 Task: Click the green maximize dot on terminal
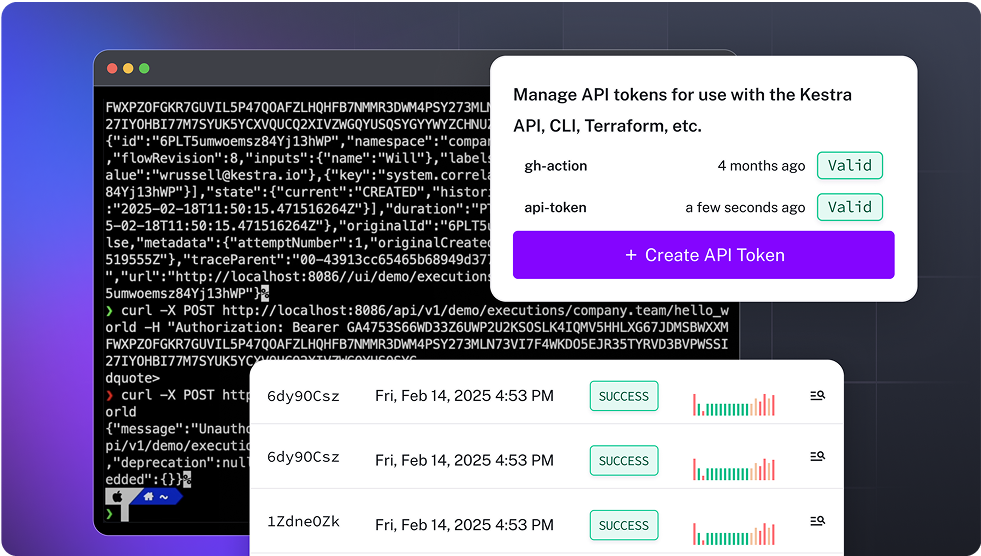[x=144, y=68]
